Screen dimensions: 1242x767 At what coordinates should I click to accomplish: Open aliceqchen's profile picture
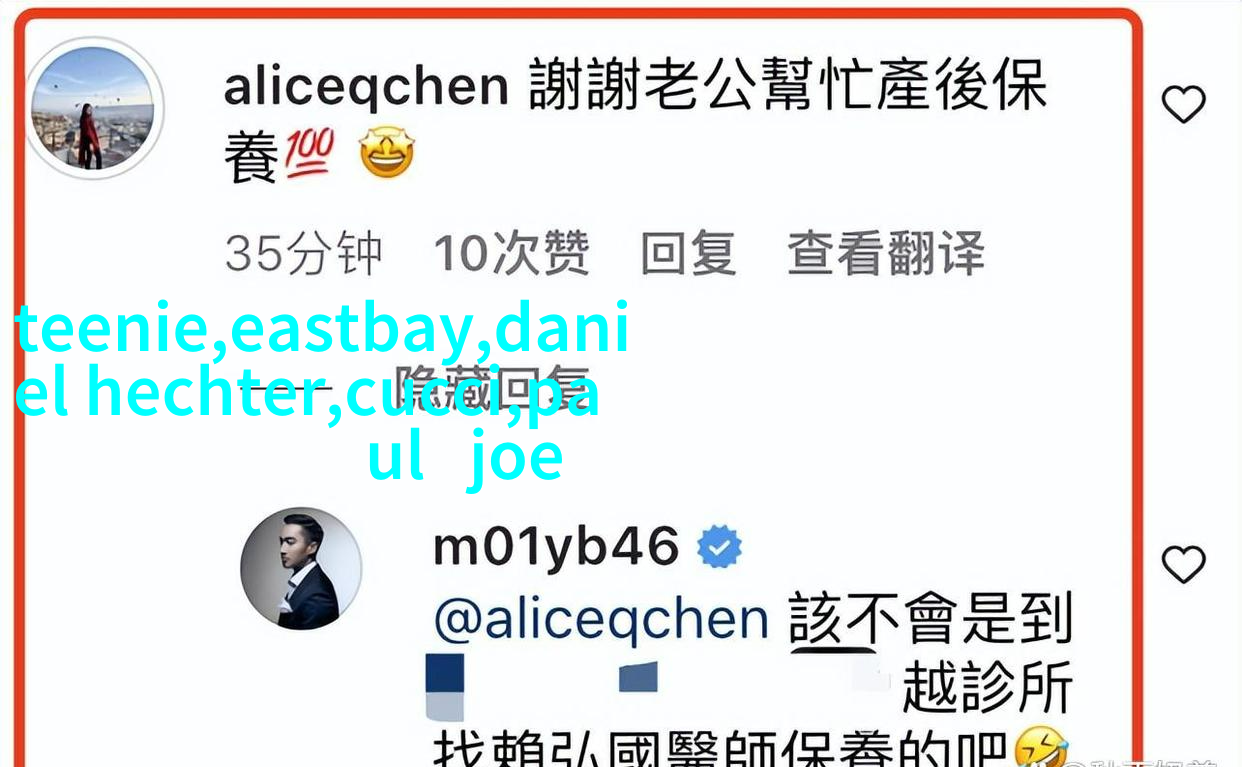[93, 109]
